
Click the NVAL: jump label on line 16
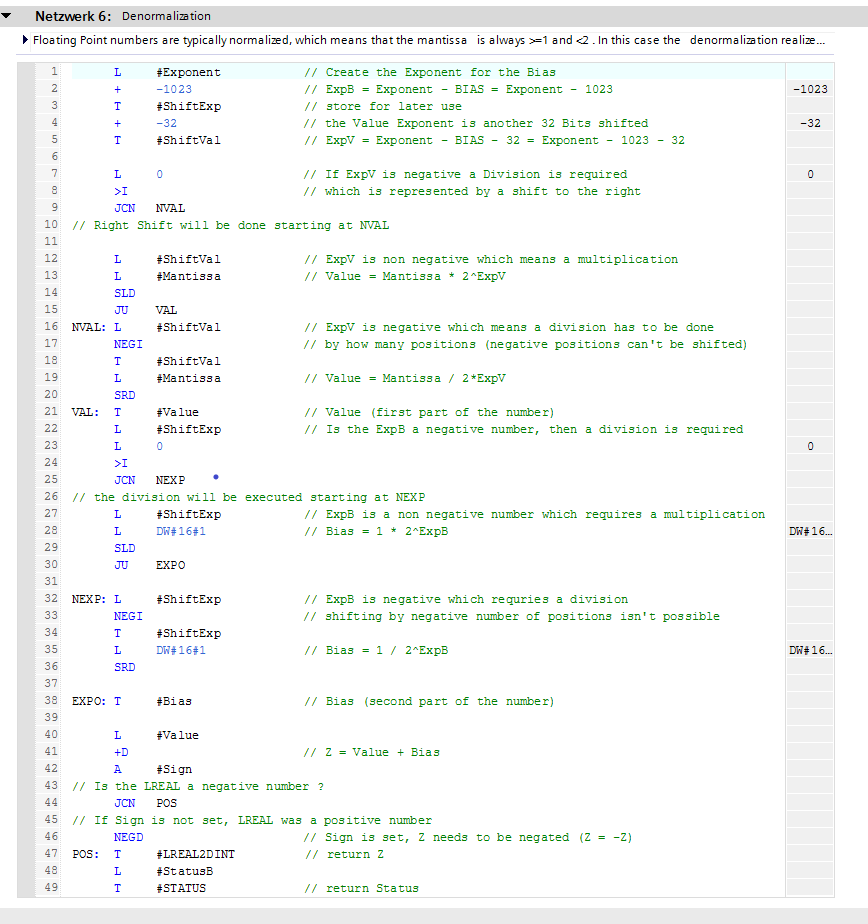click(88, 327)
